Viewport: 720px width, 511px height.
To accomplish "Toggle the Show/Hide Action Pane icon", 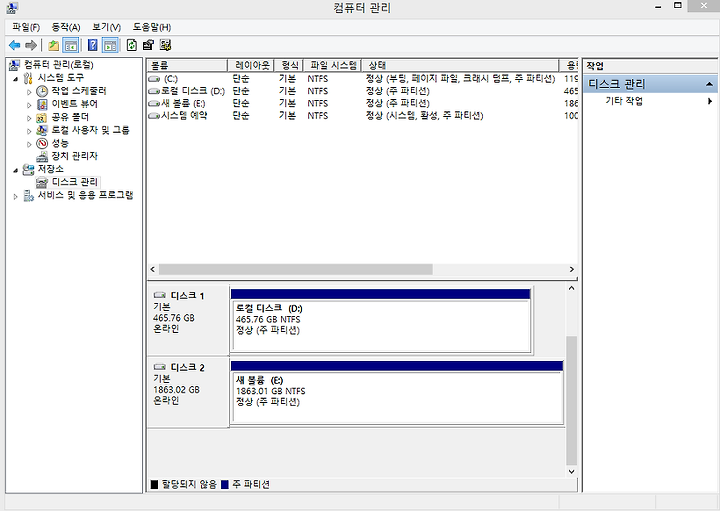I will tap(110, 45).
